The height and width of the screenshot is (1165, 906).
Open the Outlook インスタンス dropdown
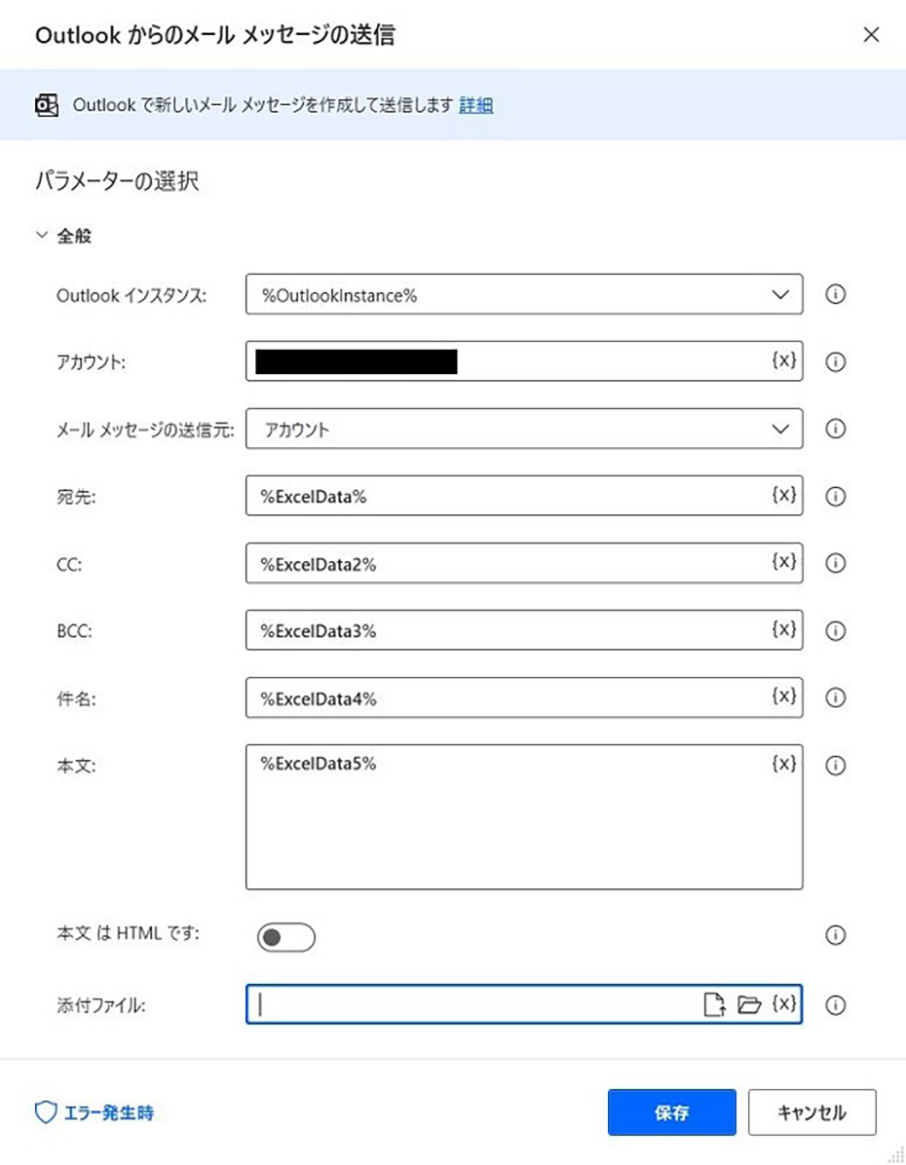pyautogui.click(x=524, y=294)
